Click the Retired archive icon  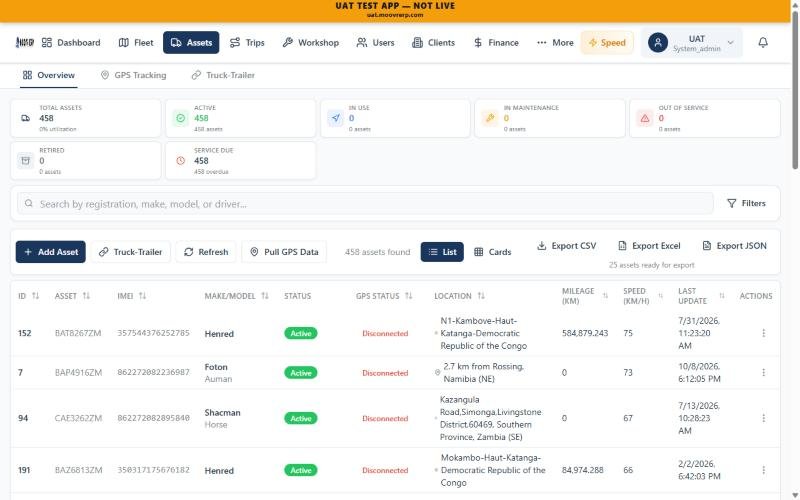(x=26, y=161)
